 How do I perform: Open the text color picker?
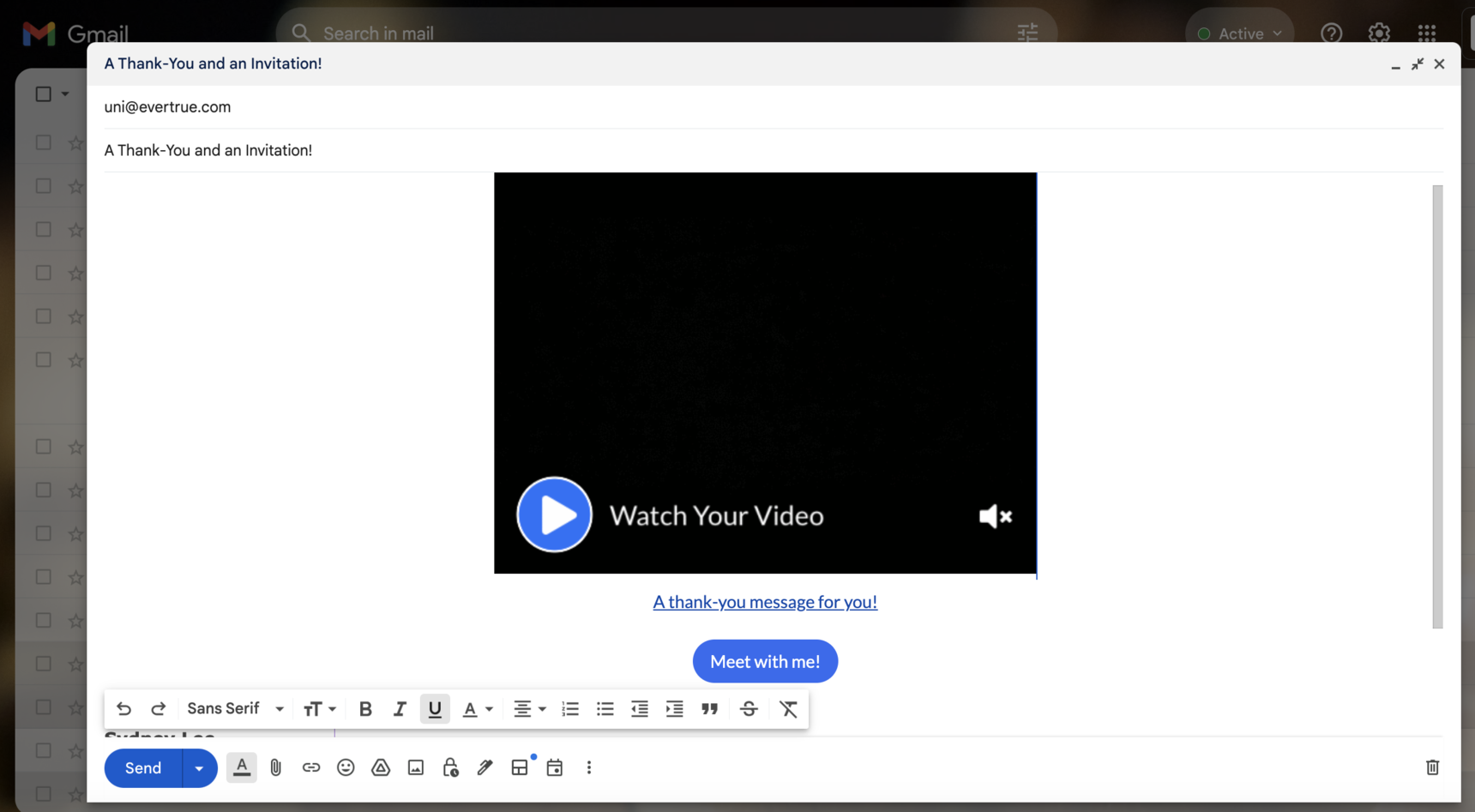coord(478,709)
